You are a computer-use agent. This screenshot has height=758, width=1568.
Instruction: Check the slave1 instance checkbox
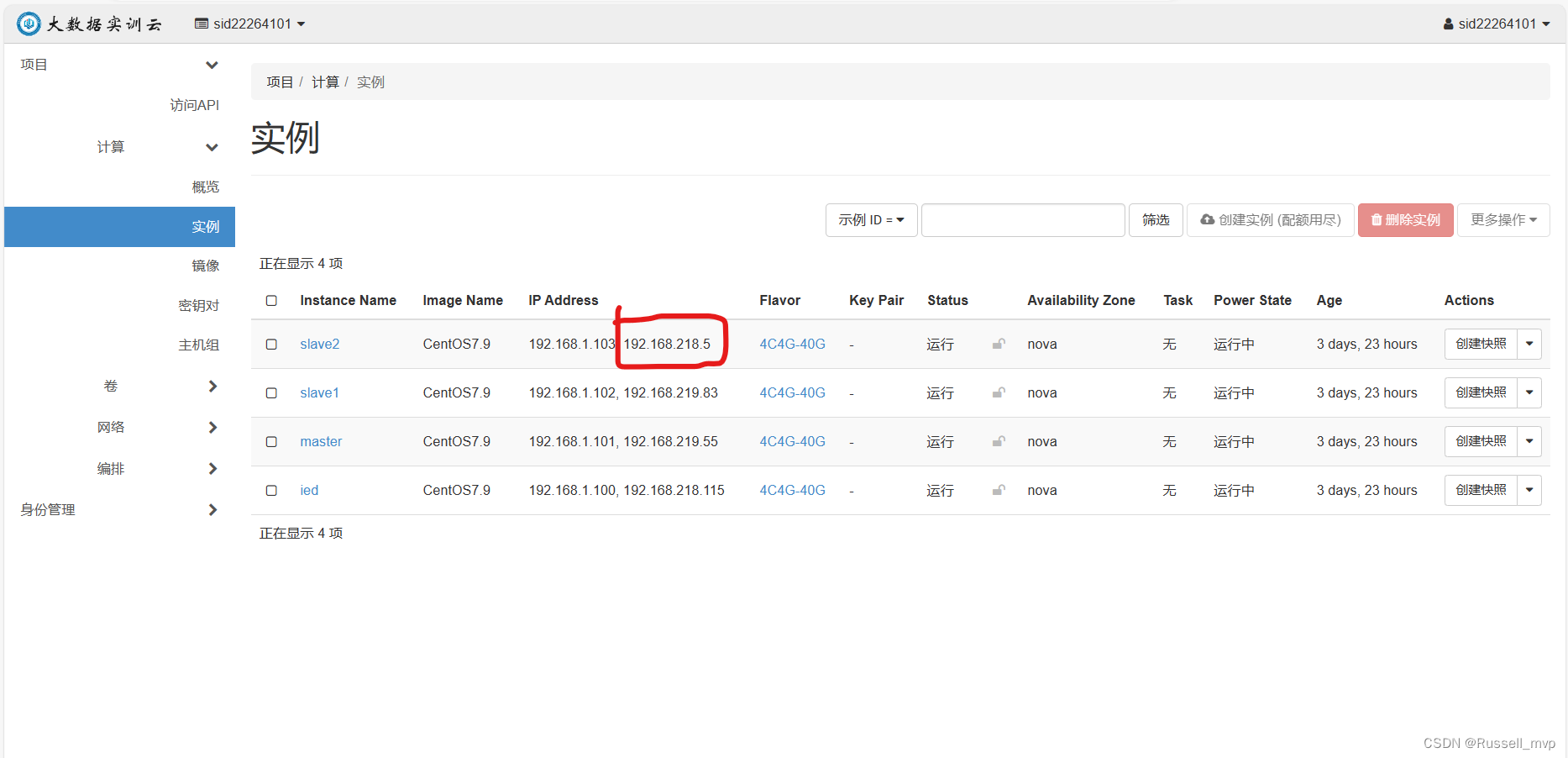click(x=271, y=393)
